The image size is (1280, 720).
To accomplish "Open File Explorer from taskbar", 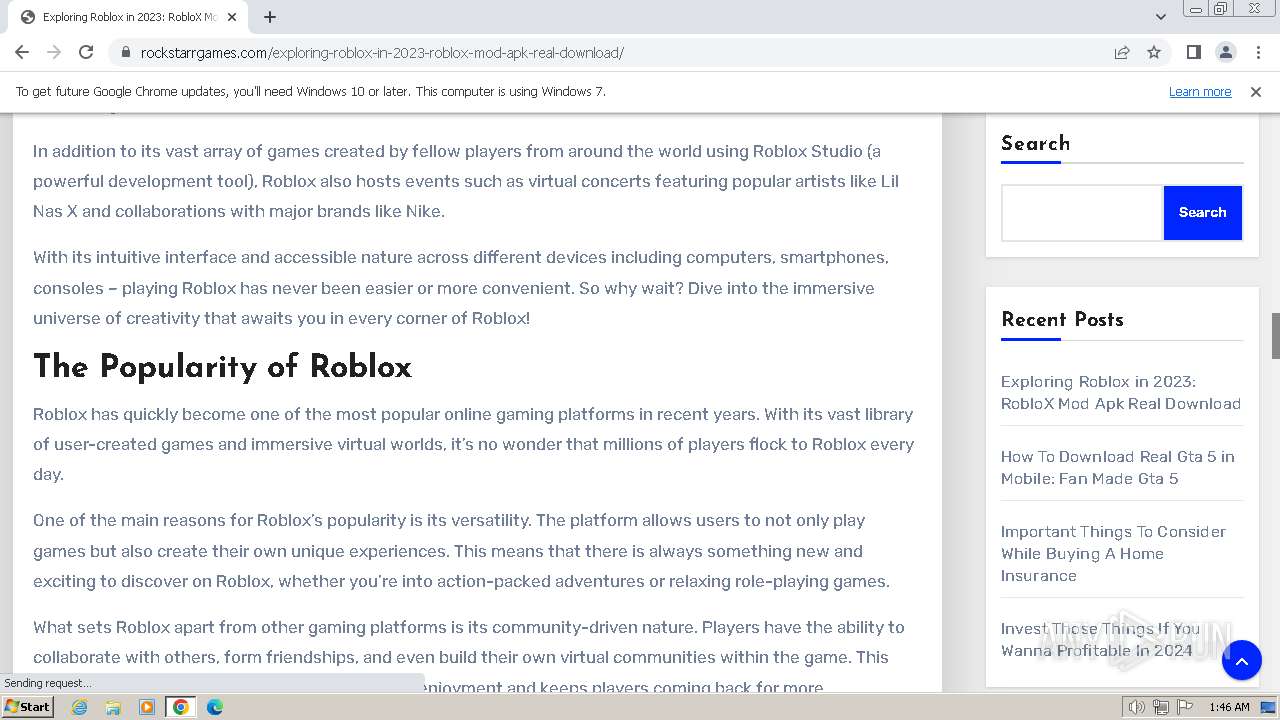I will 113,706.
